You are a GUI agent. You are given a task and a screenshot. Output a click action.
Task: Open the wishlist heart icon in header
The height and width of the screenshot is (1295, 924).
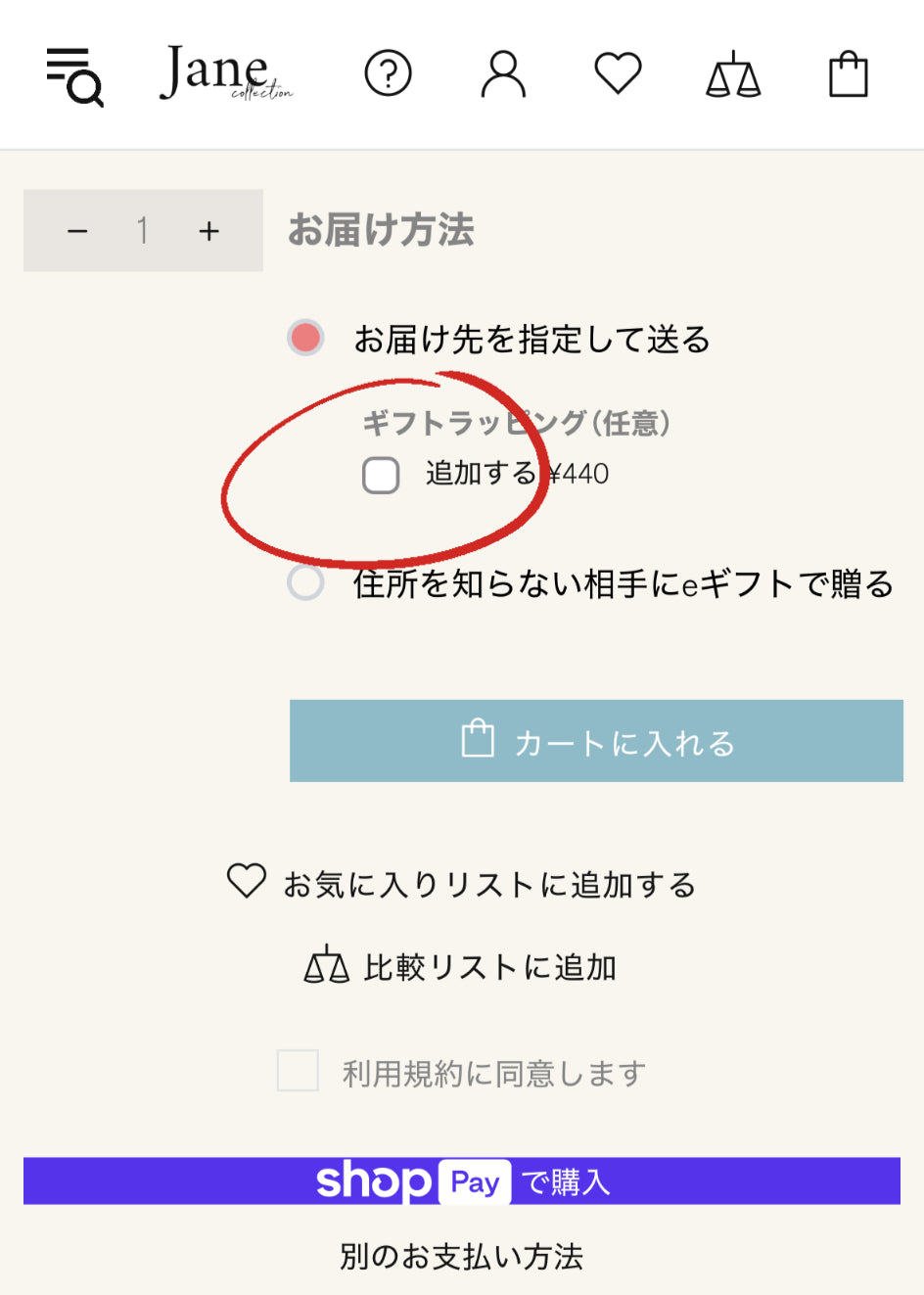tap(618, 73)
